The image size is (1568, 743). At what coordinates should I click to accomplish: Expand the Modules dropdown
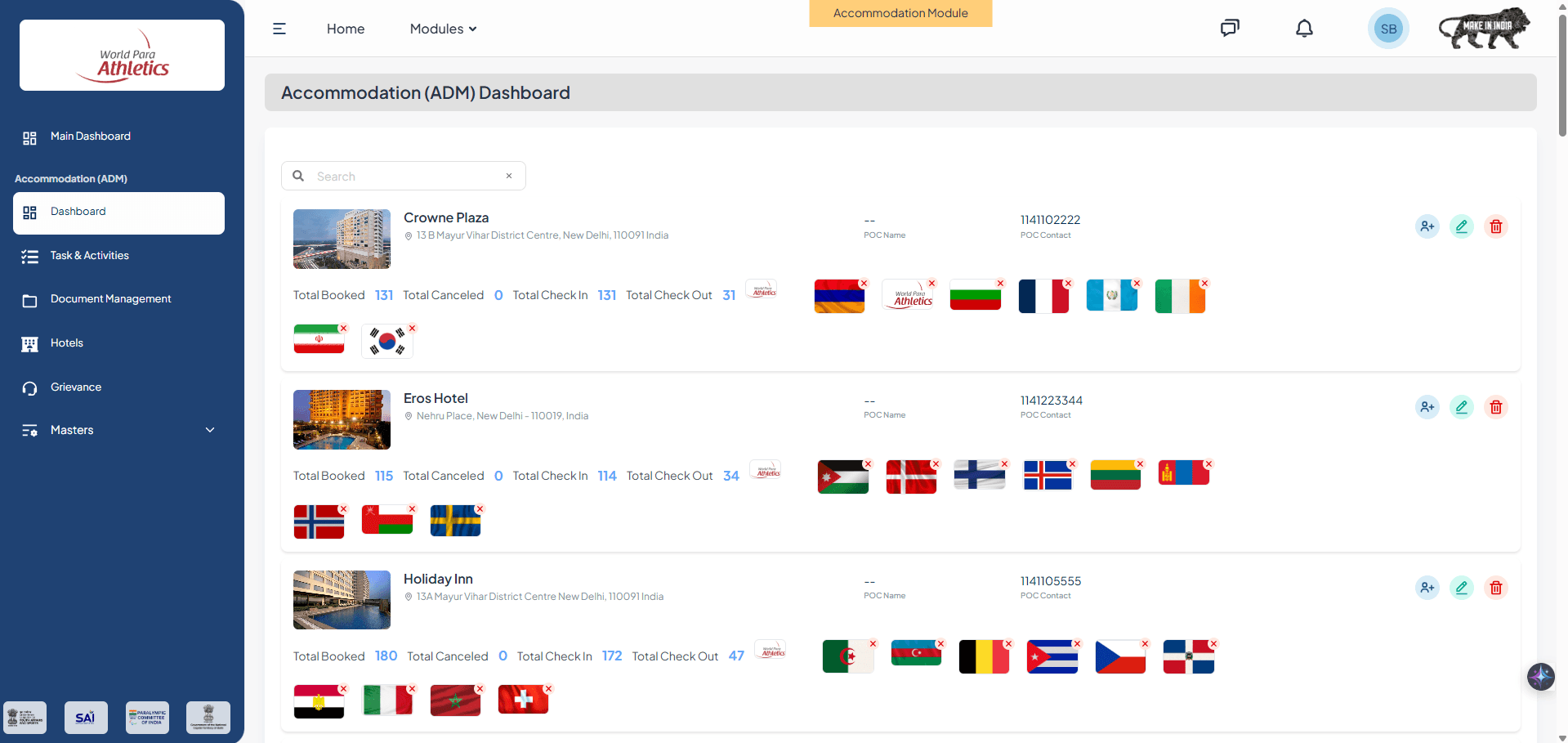click(443, 29)
